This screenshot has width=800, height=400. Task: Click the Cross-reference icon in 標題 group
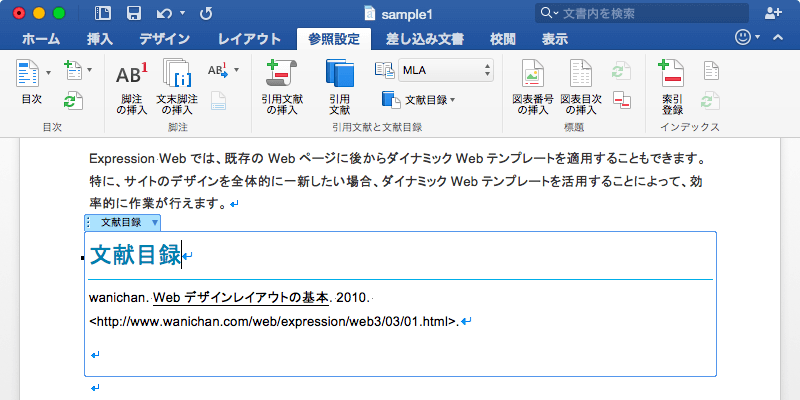621,100
